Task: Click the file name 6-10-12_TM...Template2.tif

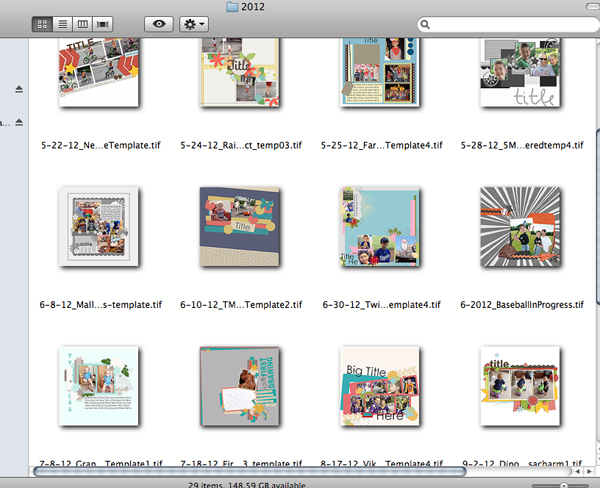Action: [x=241, y=305]
